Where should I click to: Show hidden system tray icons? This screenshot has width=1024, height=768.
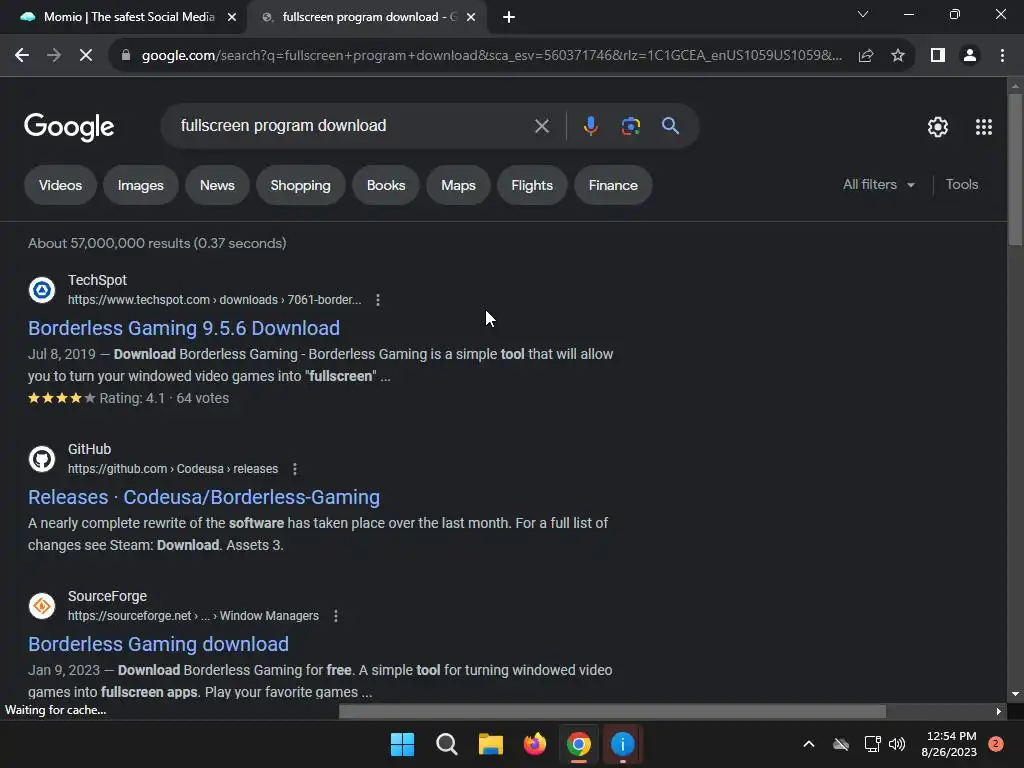pyautogui.click(x=808, y=744)
